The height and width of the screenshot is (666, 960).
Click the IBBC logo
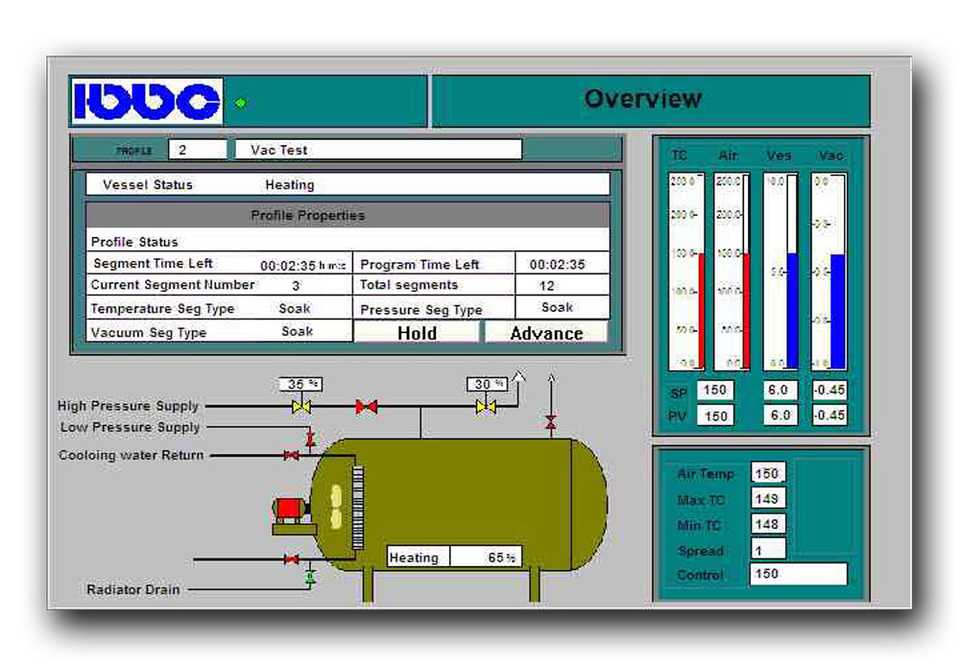[147, 101]
